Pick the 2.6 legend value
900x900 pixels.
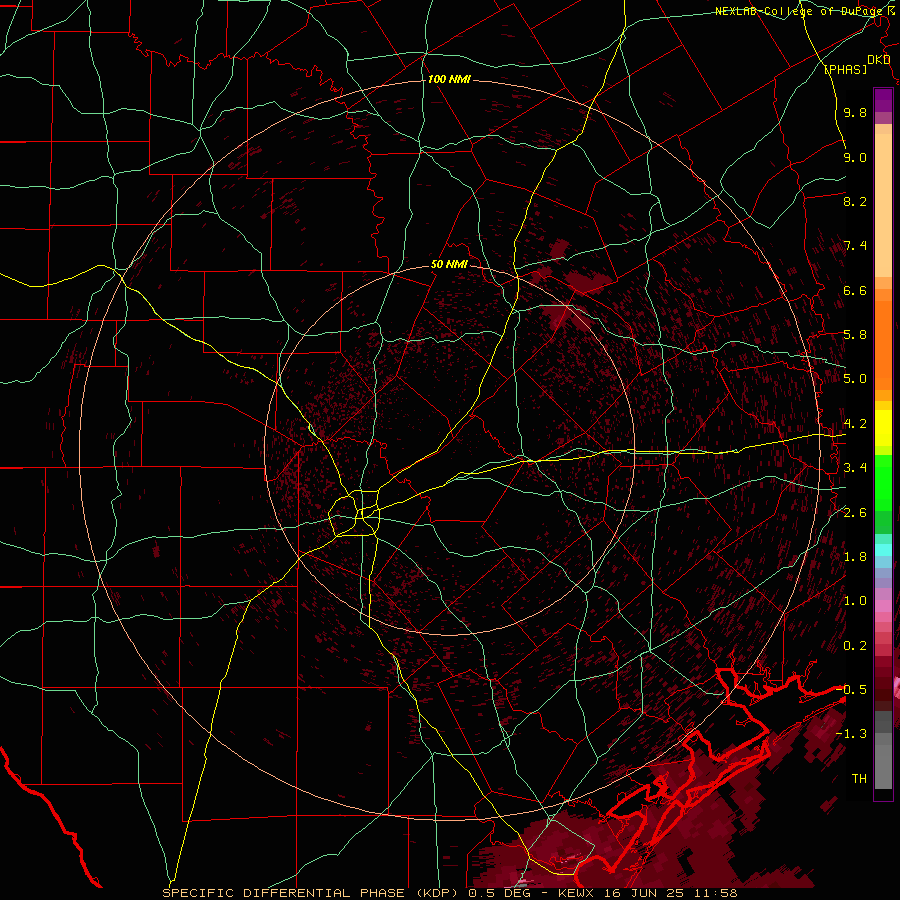(x=855, y=513)
